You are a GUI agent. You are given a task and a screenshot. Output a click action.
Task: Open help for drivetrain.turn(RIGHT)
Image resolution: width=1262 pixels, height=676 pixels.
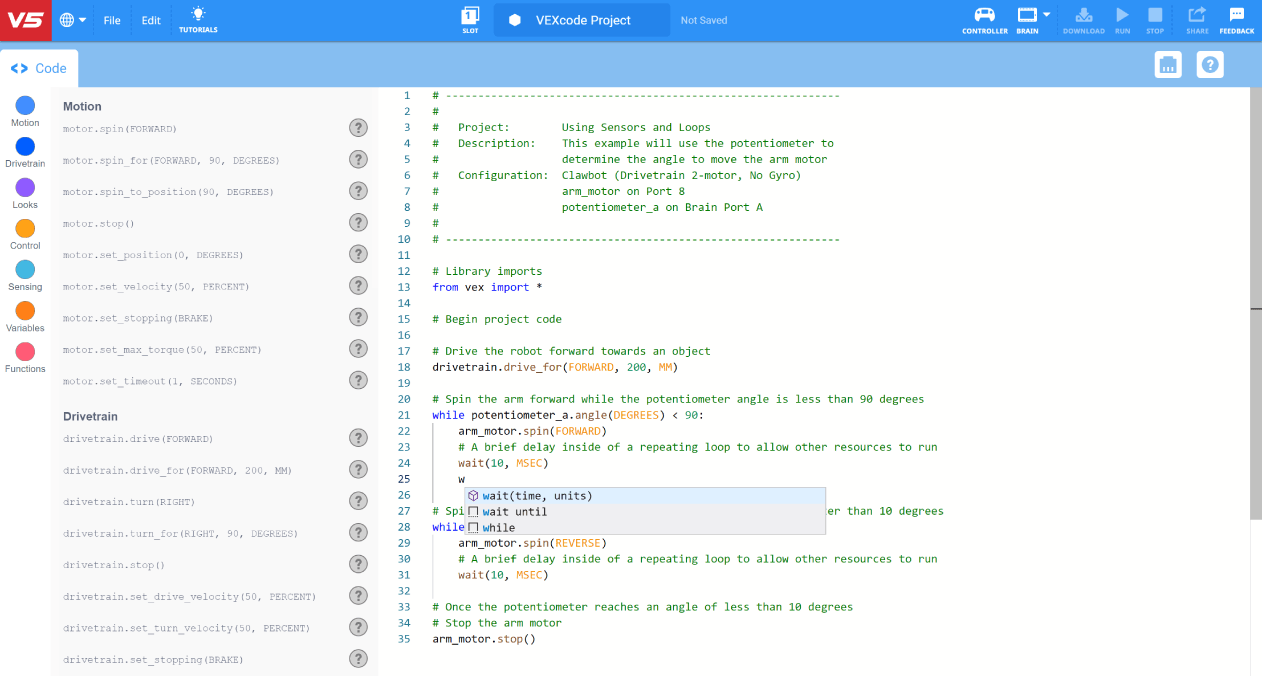click(x=358, y=500)
